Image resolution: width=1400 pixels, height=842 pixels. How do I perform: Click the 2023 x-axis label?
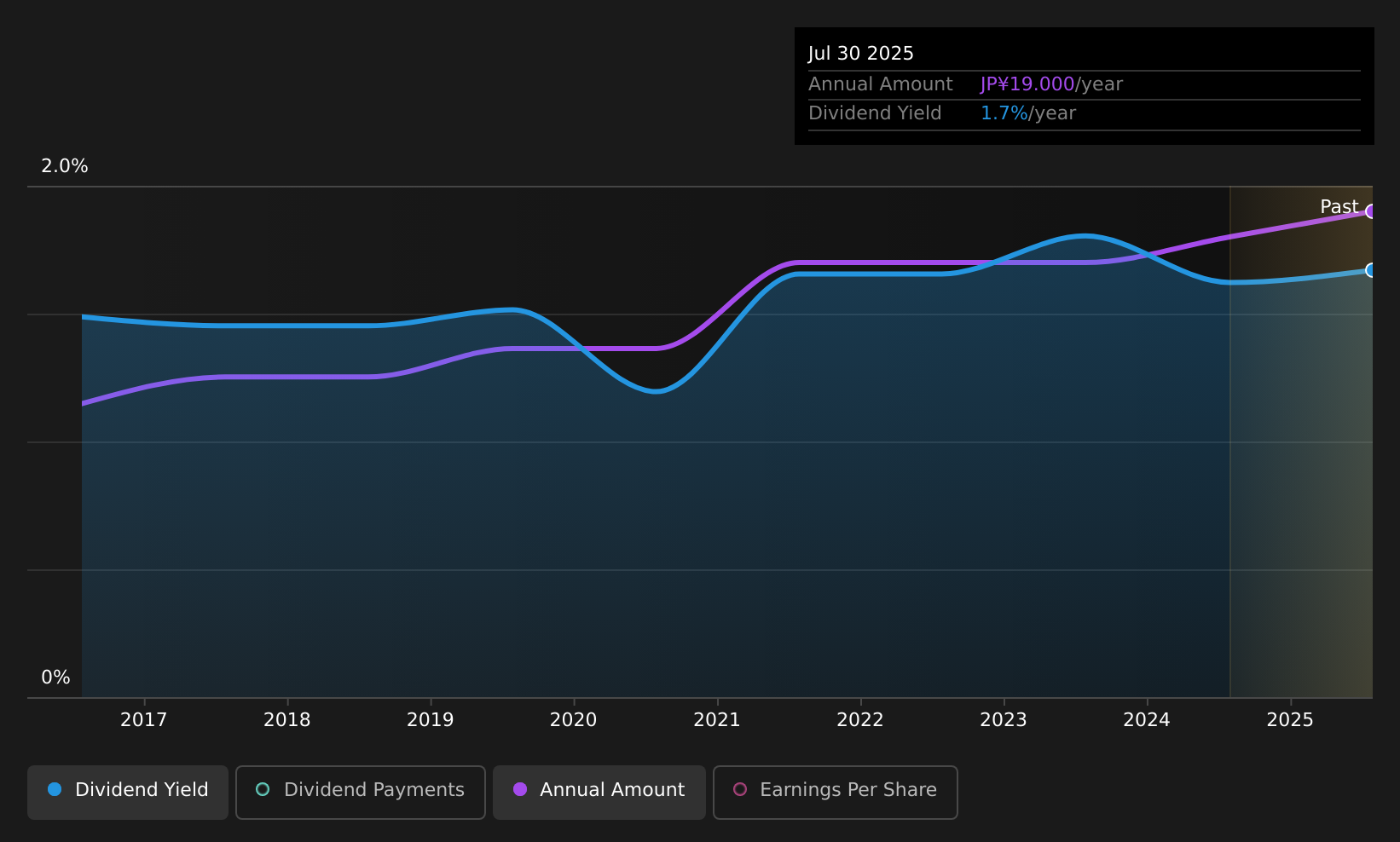click(x=1004, y=720)
